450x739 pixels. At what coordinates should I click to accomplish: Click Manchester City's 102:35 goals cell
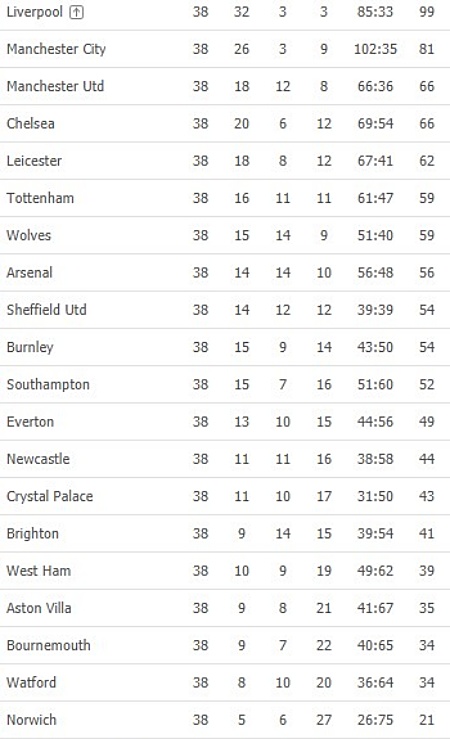376,49
